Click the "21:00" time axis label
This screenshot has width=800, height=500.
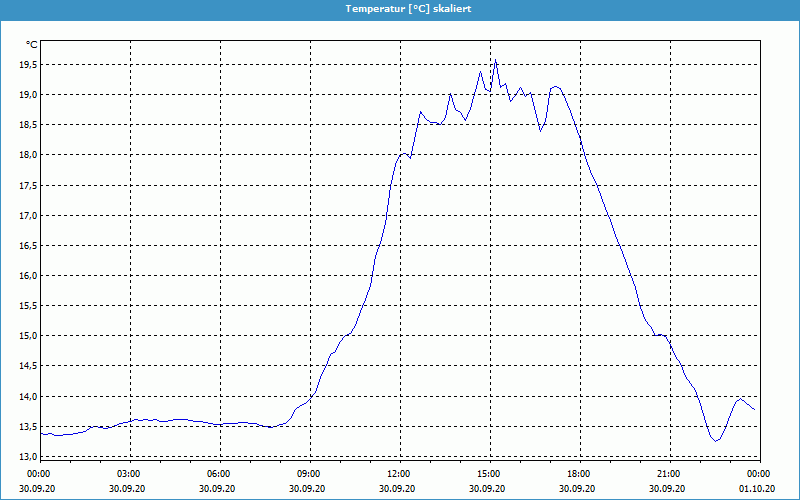coord(670,474)
